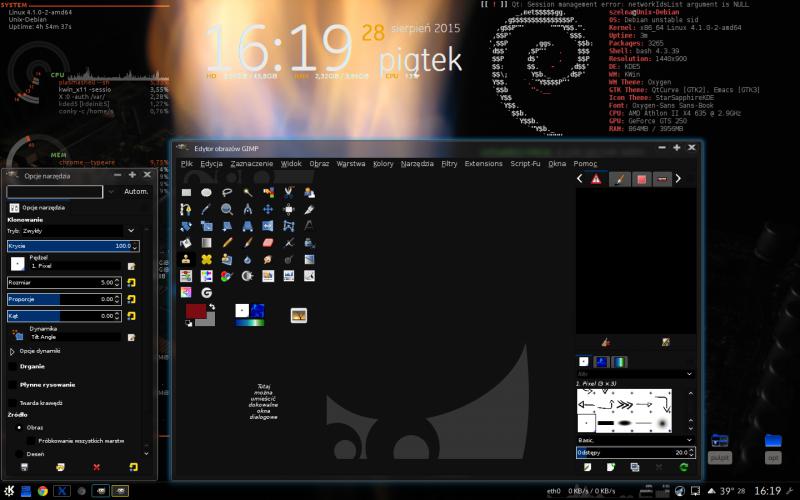Select the Pencil tool
The width and height of the screenshot is (800, 500).
(227, 242)
